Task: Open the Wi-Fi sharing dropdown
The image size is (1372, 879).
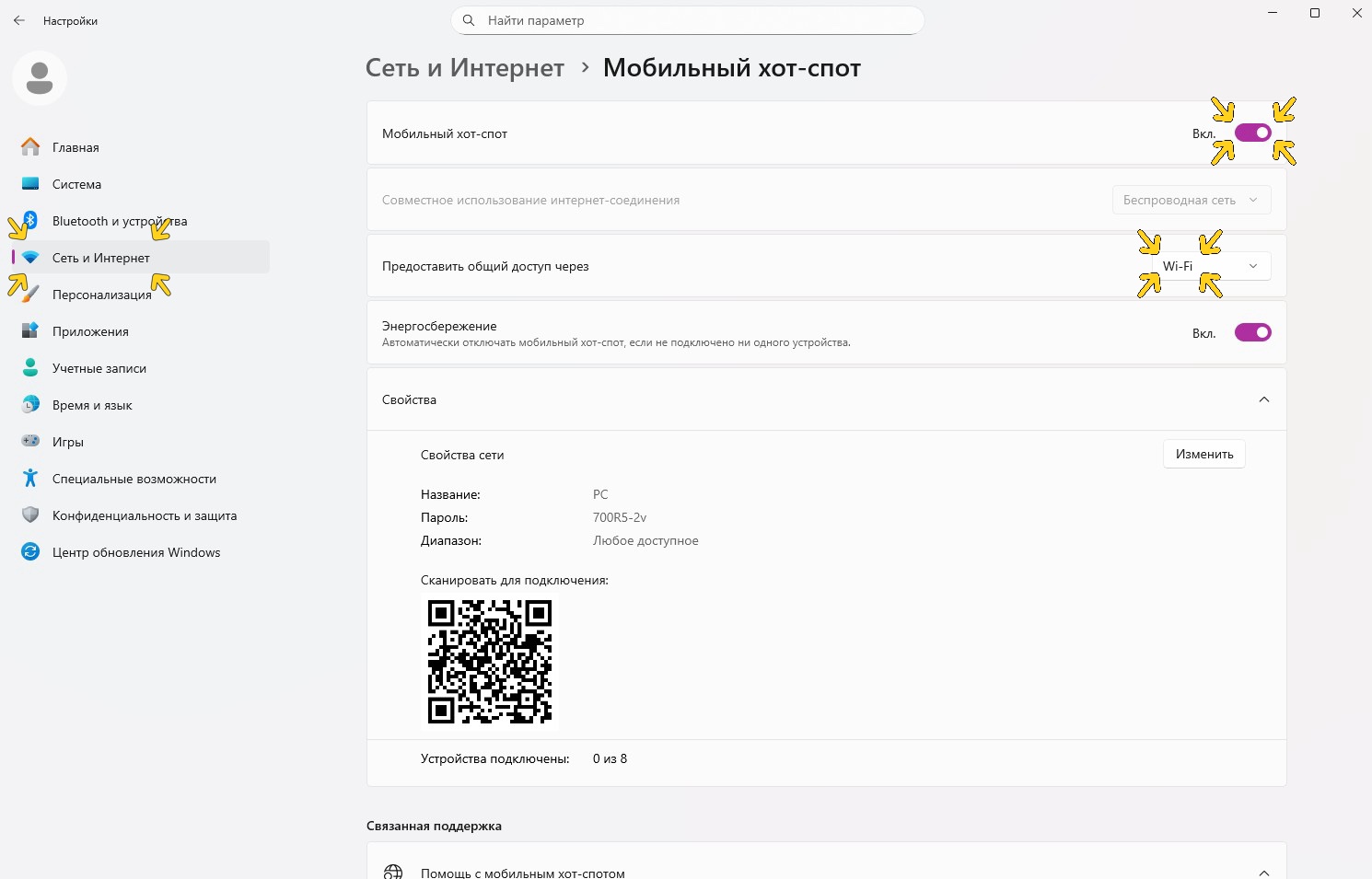Action: click(x=1211, y=266)
